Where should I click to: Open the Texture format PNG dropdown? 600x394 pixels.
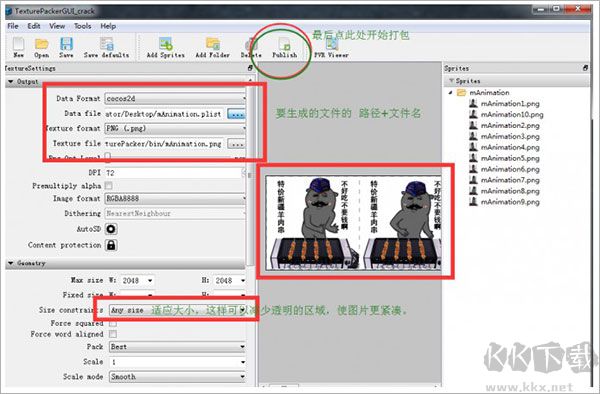[x=175, y=128]
